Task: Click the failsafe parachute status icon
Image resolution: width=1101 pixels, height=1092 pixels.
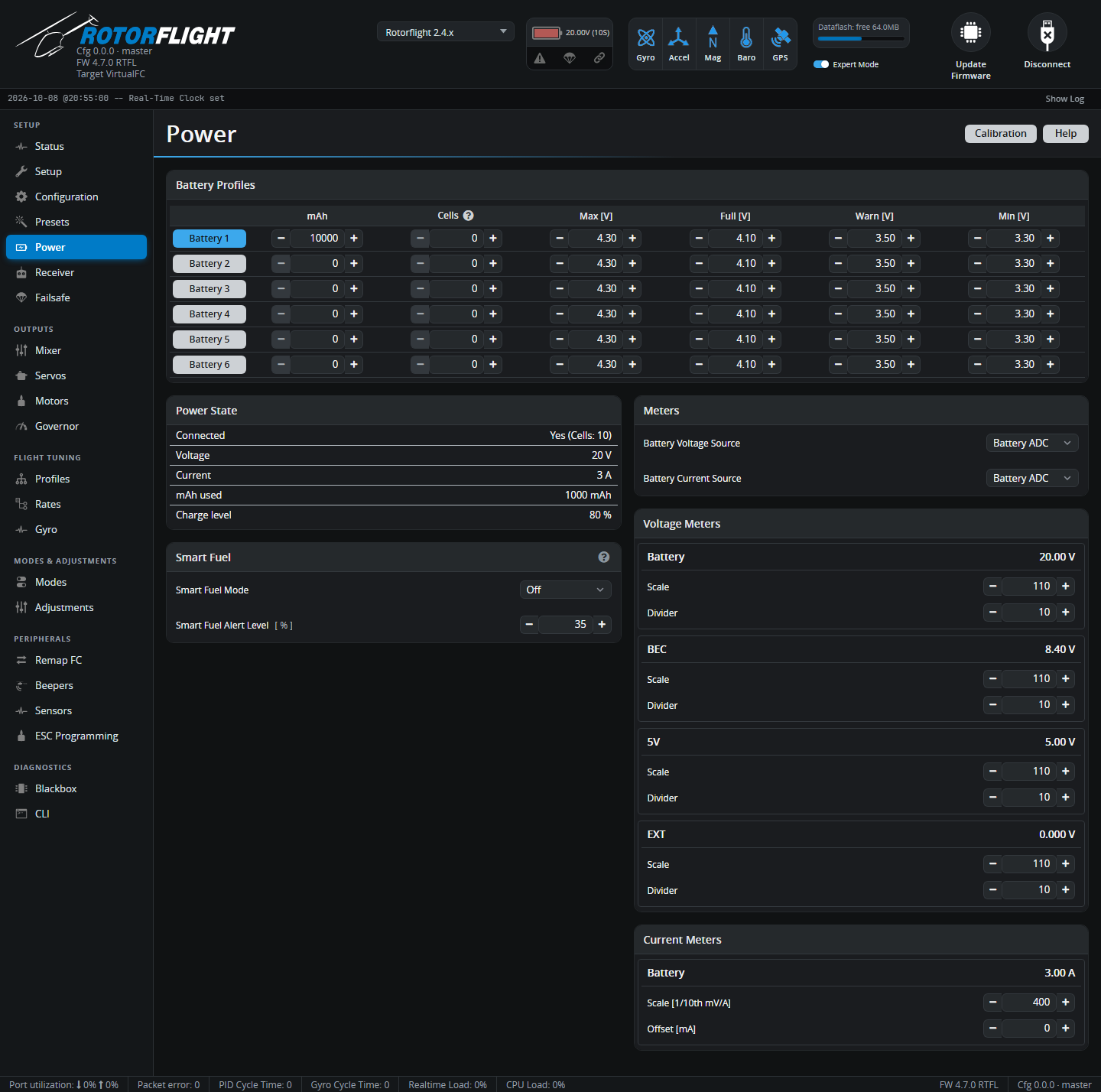Action: pos(570,58)
